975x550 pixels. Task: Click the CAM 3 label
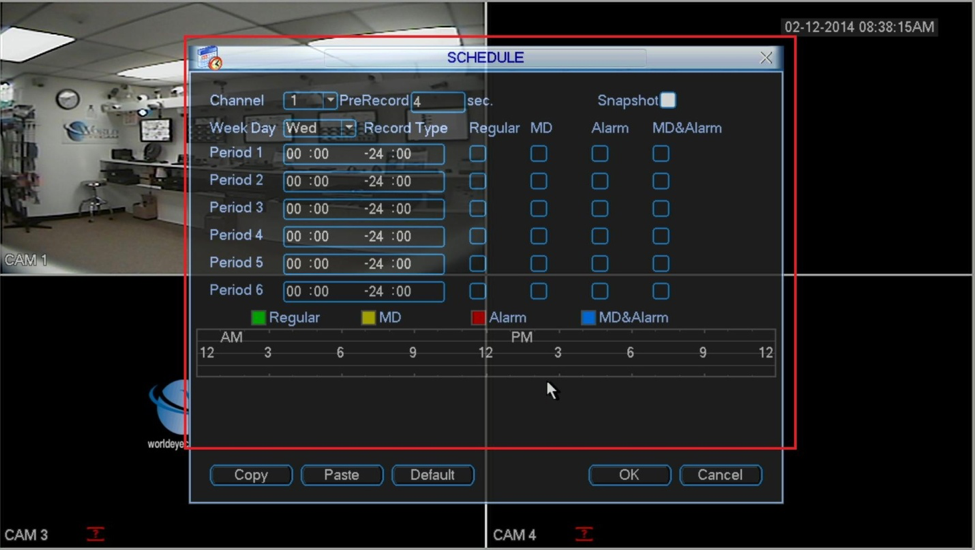pyautogui.click(x=25, y=535)
